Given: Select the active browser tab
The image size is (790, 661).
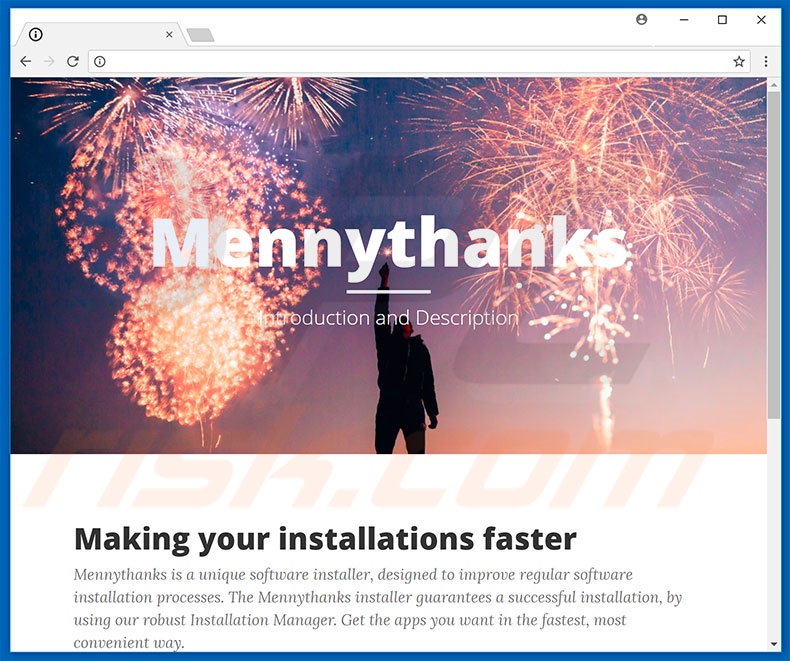Looking at the screenshot, I should pyautogui.click(x=95, y=35).
